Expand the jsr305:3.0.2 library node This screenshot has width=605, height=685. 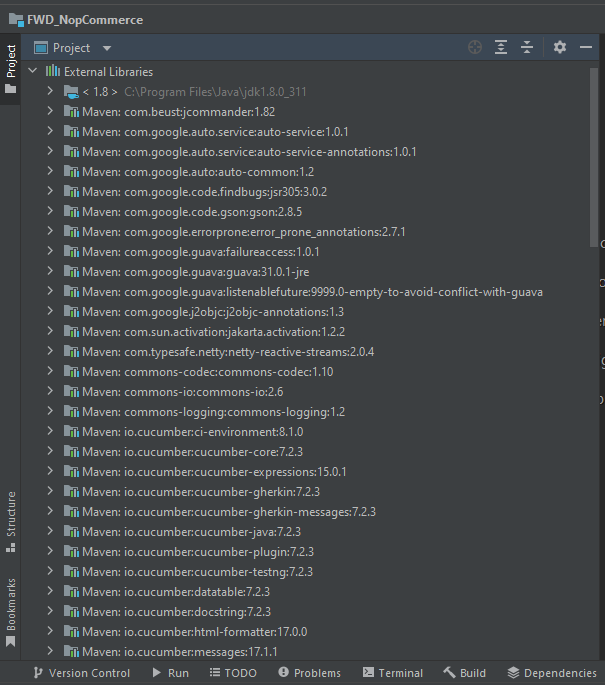click(x=50, y=191)
